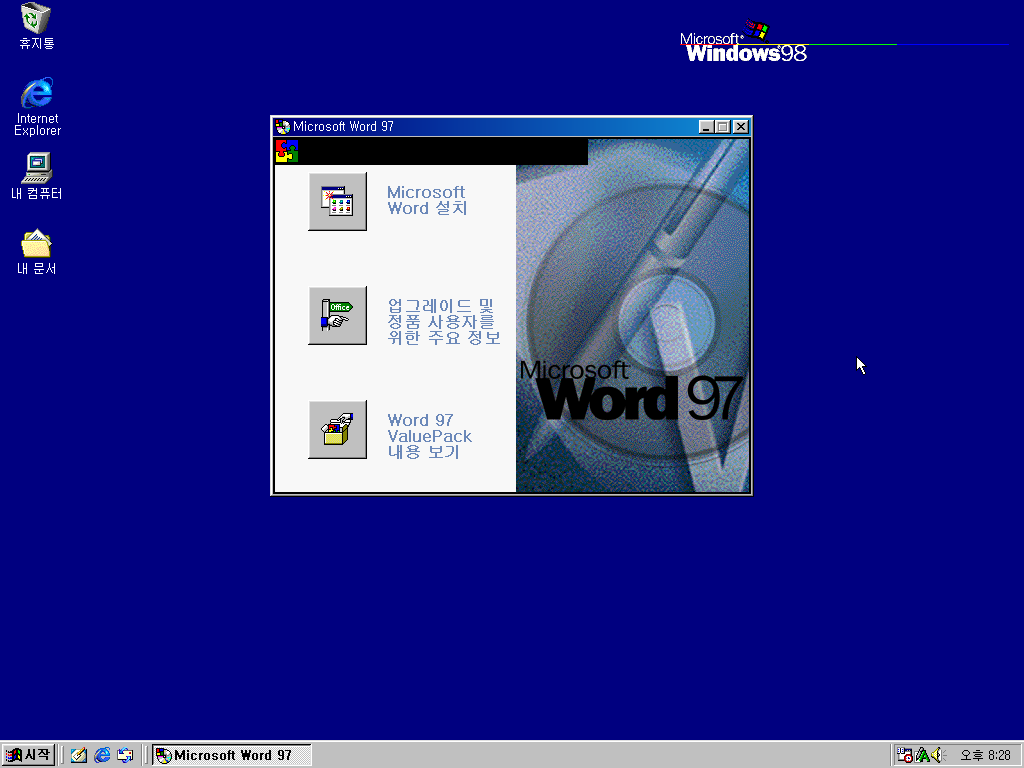
Task: Click the 'Microsoft Word 설치' link text
Action: pos(427,200)
